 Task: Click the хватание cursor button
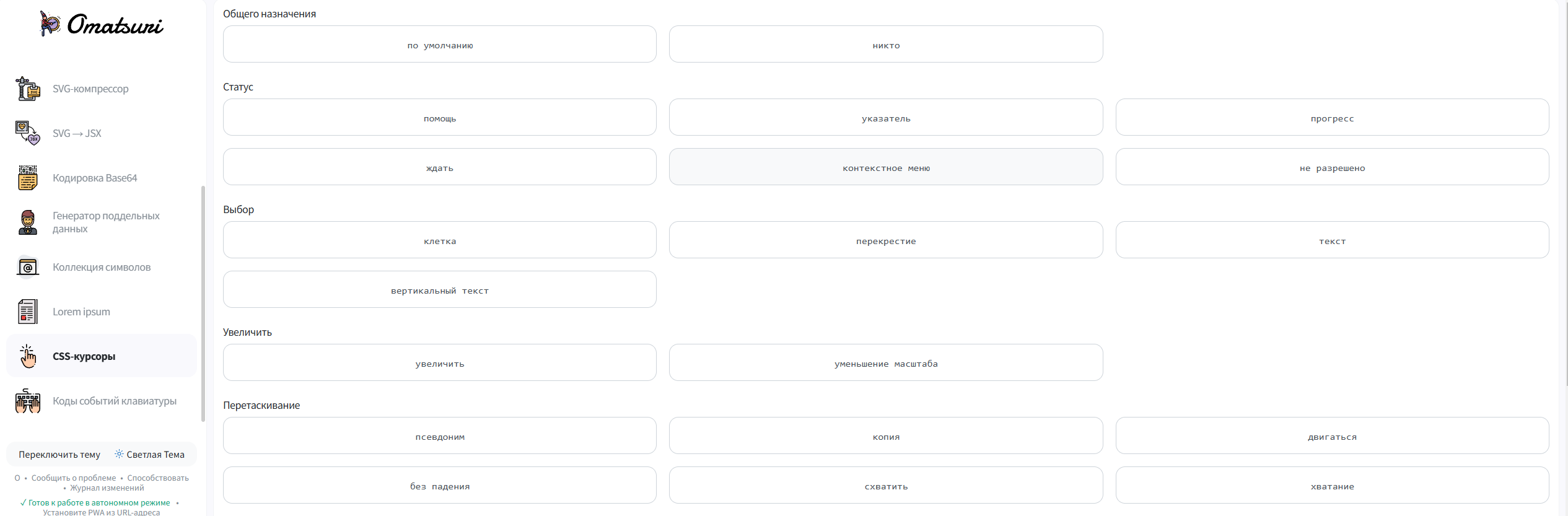tap(1333, 485)
